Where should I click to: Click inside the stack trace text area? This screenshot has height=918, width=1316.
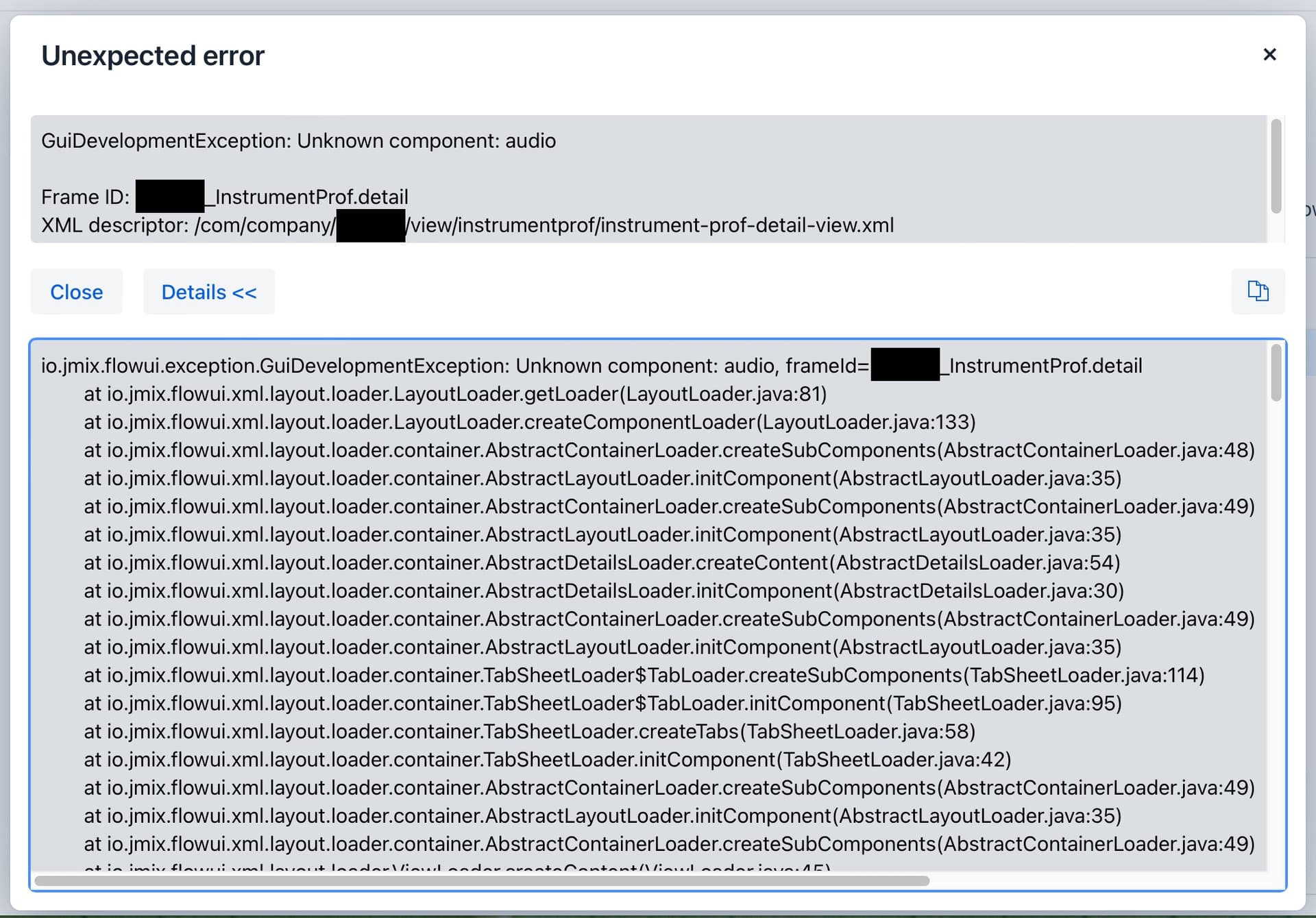click(x=649, y=606)
